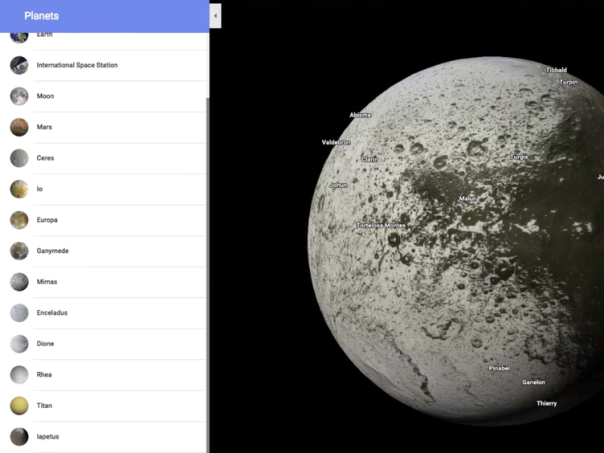
Task: Click the Valdebron label on the globe
Action: (x=336, y=142)
